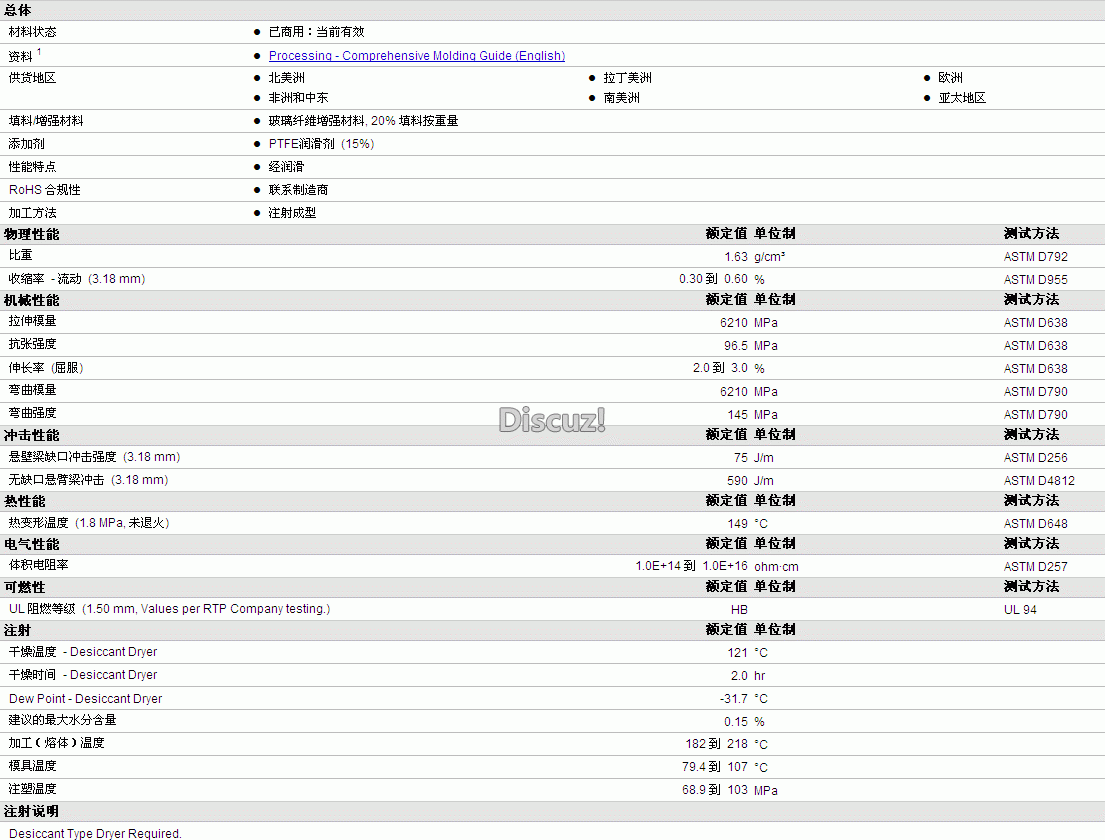Click the UL 94 test method

(1020, 610)
